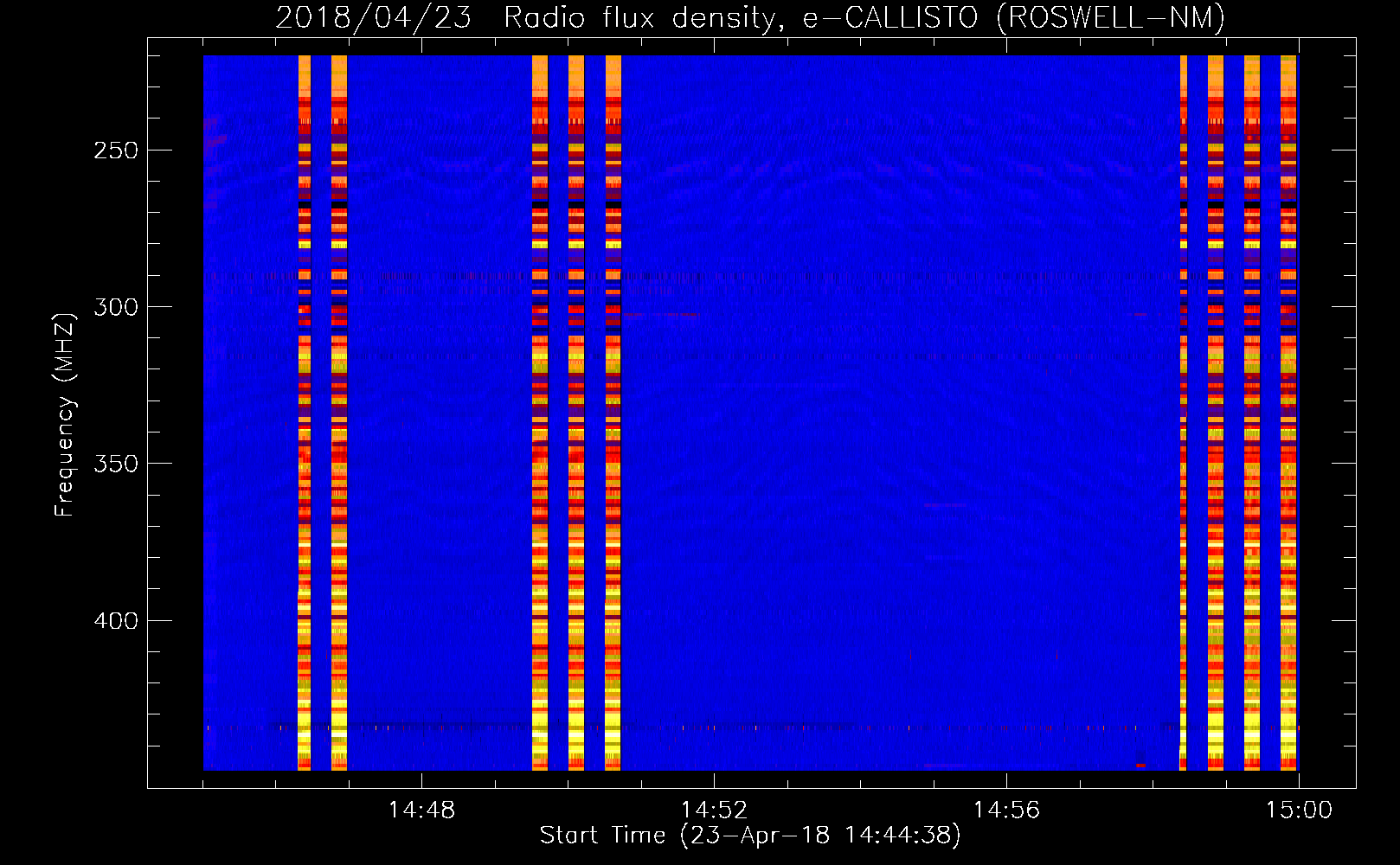Click the 14:56 time tick label
This screenshot has width=1400, height=865.
pyautogui.click(x=1006, y=811)
